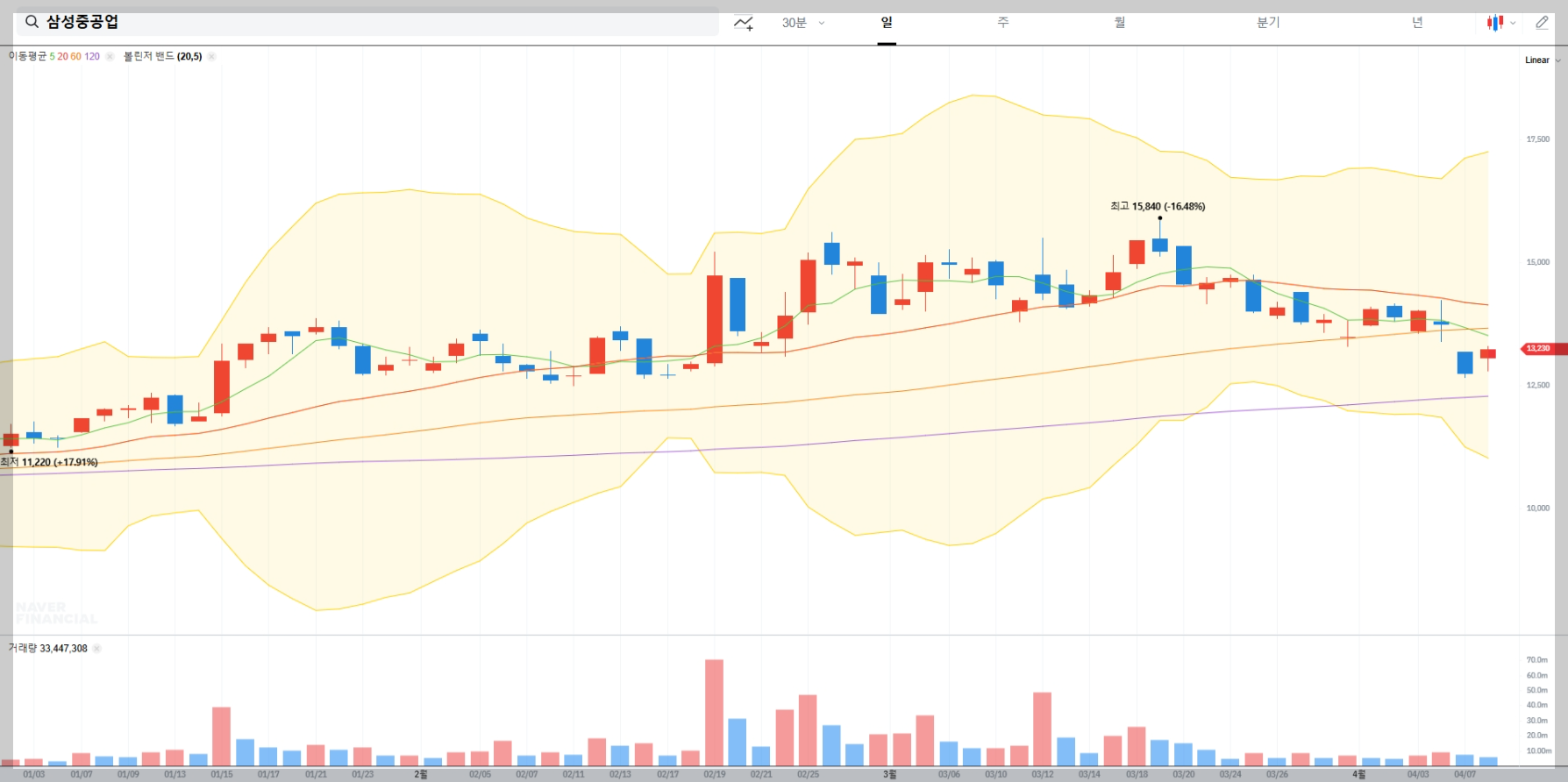The height and width of the screenshot is (782, 1568).
Task: Click the 70.0m volume axis label
Action: (1536, 660)
